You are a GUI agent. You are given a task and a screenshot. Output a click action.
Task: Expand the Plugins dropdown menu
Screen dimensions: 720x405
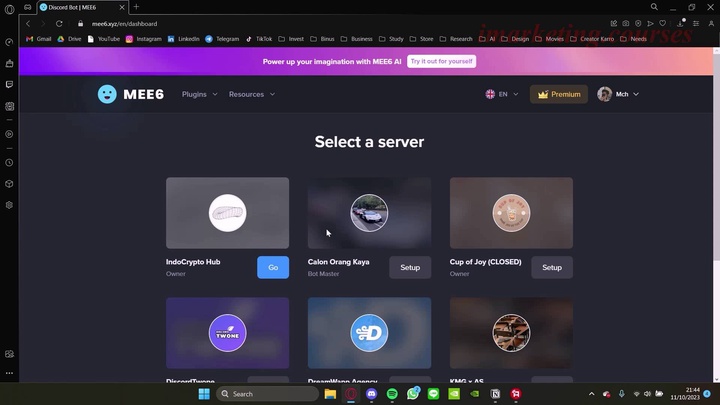[x=199, y=94]
